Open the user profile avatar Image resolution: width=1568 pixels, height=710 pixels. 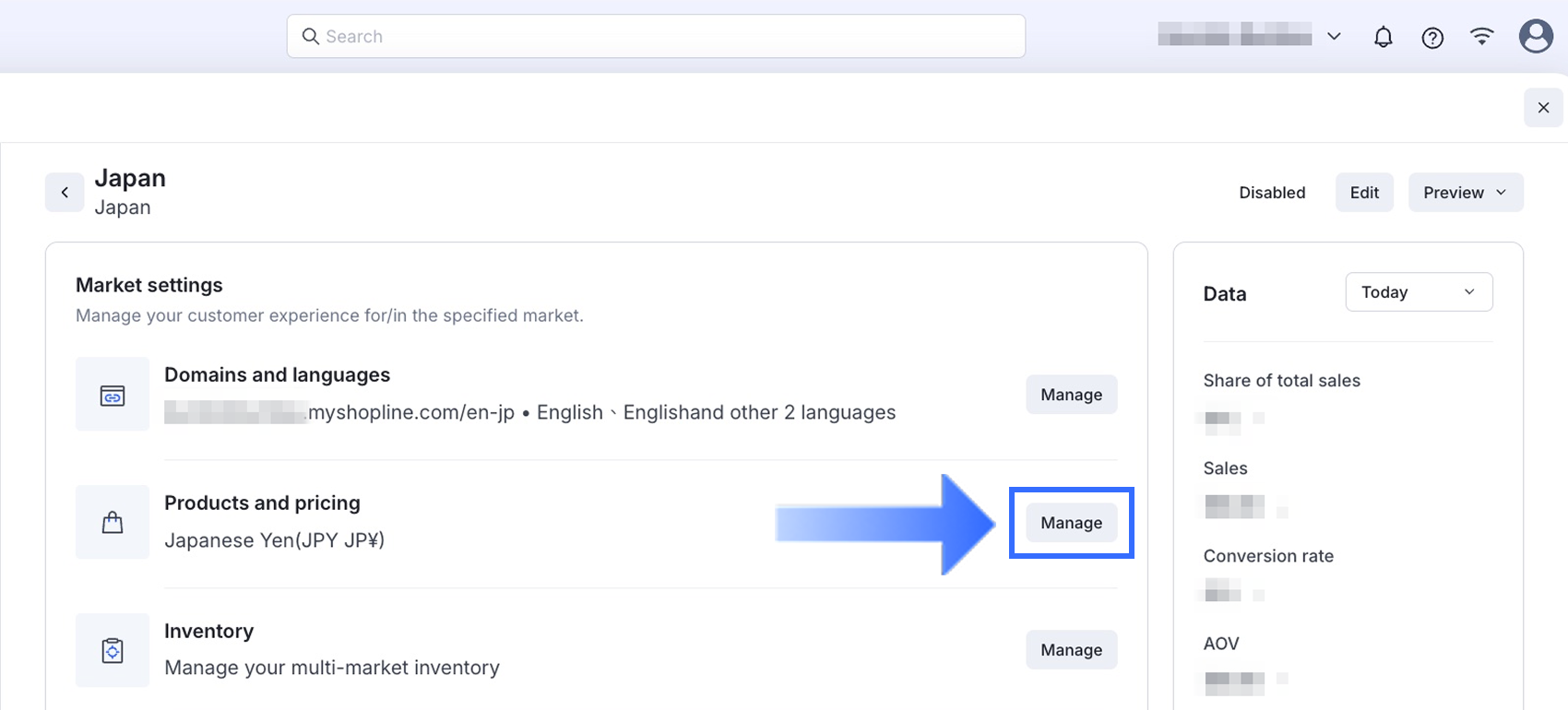pos(1536,36)
